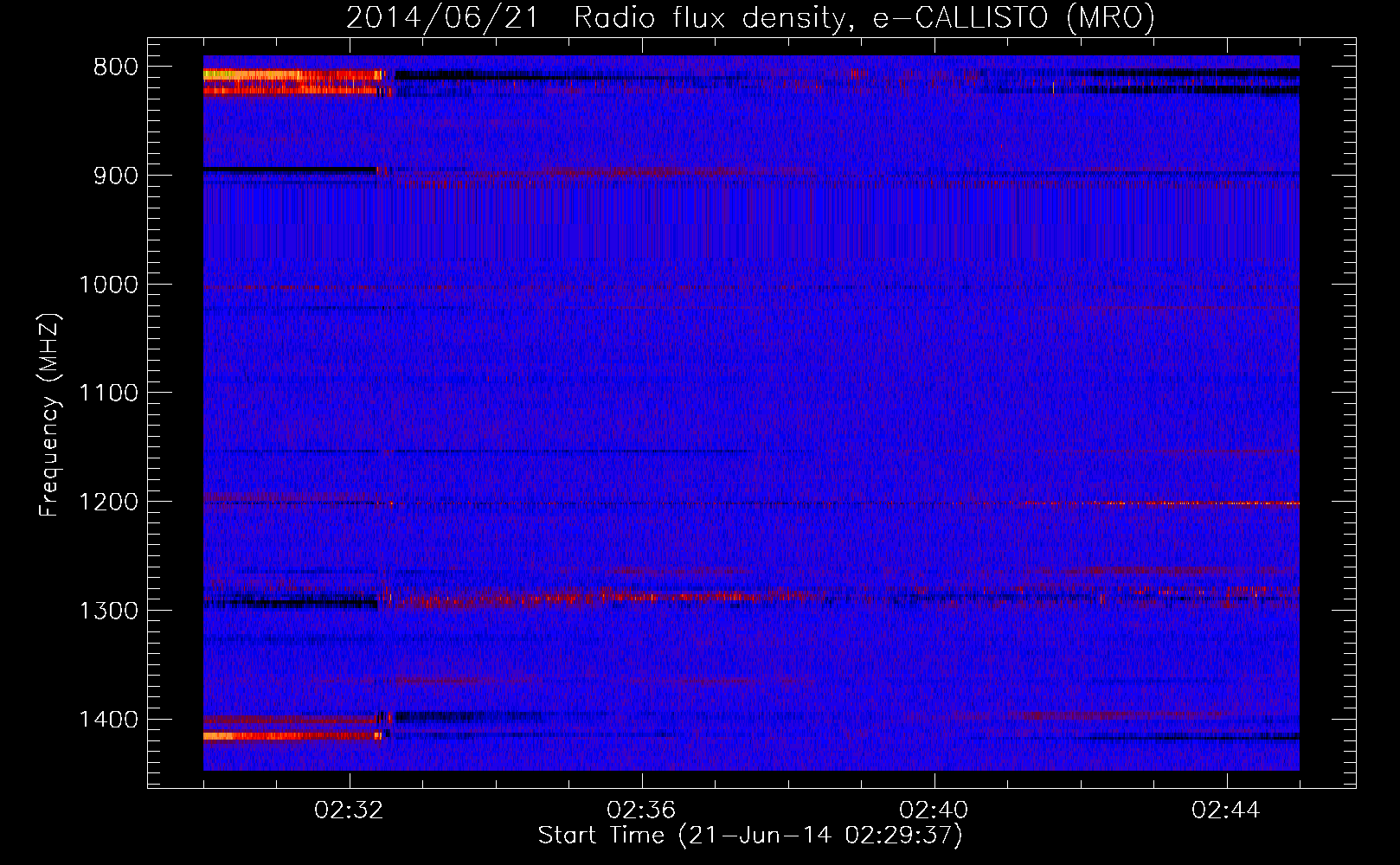Click the 02:44 time tick label
This screenshot has height=865, width=1400.
tap(1226, 810)
